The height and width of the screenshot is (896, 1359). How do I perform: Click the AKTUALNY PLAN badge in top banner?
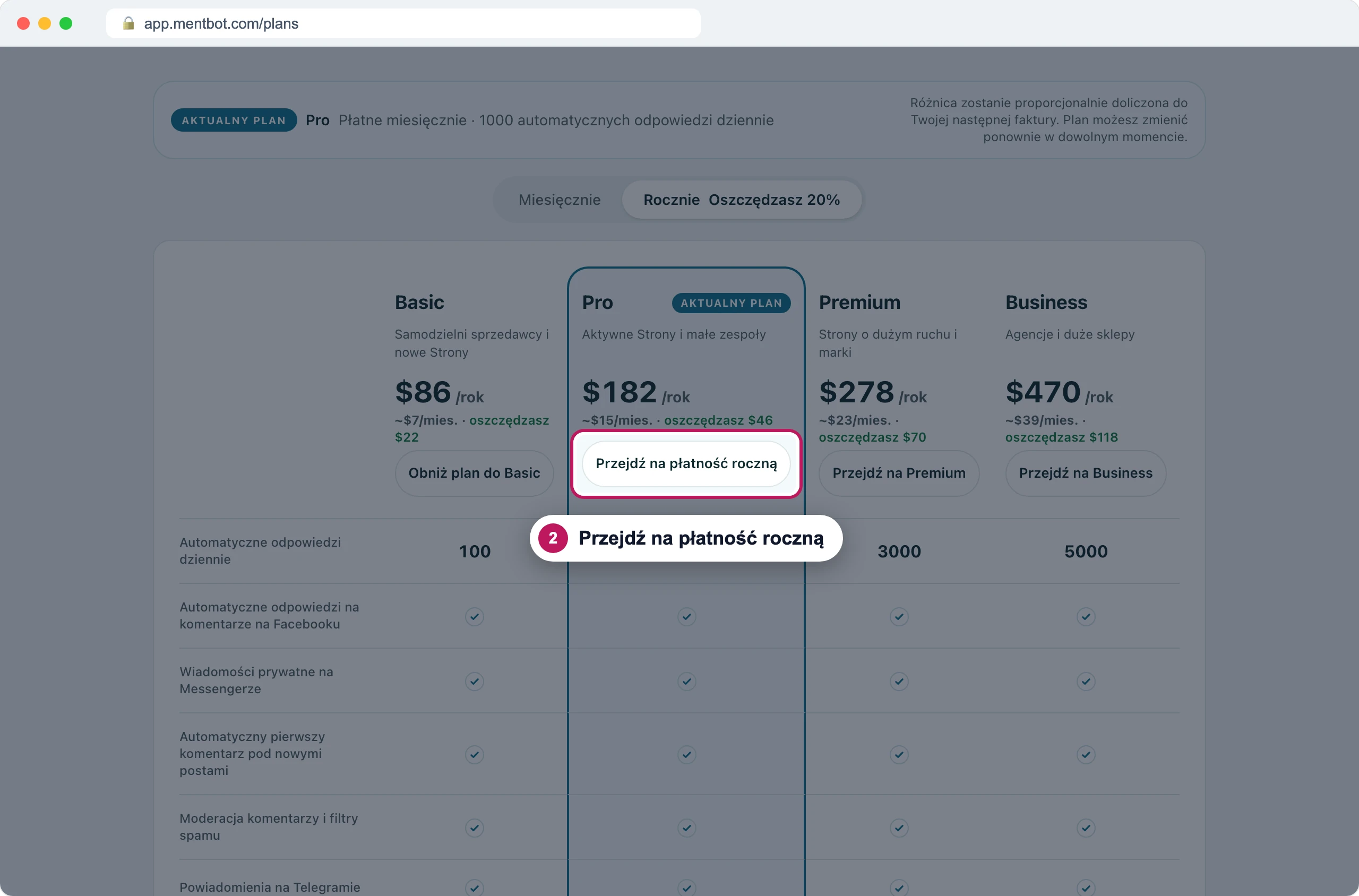[x=234, y=120]
